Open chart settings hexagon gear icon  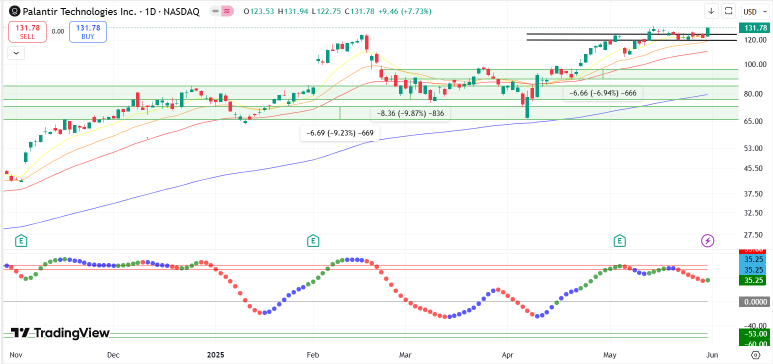pos(755,355)
